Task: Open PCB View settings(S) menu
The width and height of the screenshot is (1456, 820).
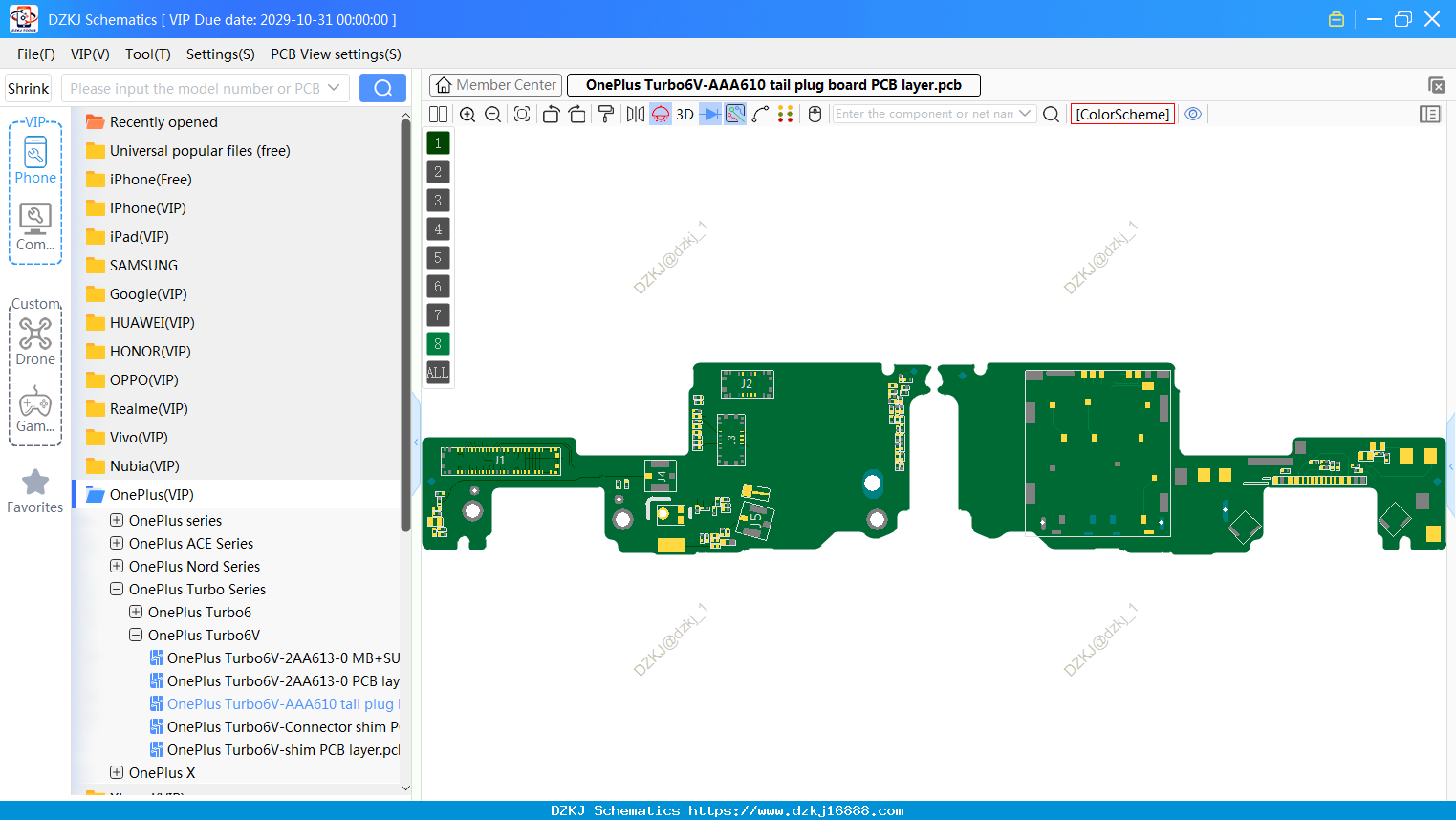Action: click(336, 54)
